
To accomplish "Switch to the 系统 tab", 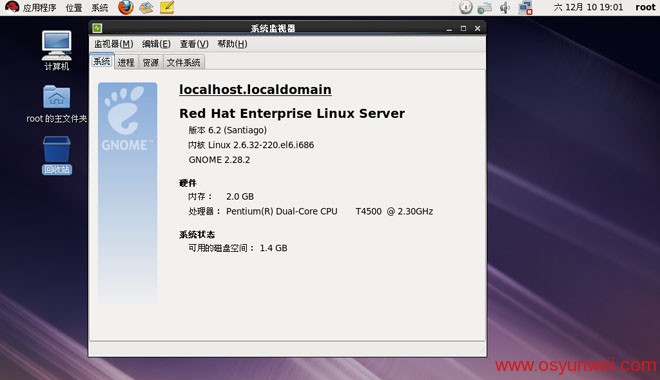I will click(x=102, y=61).
